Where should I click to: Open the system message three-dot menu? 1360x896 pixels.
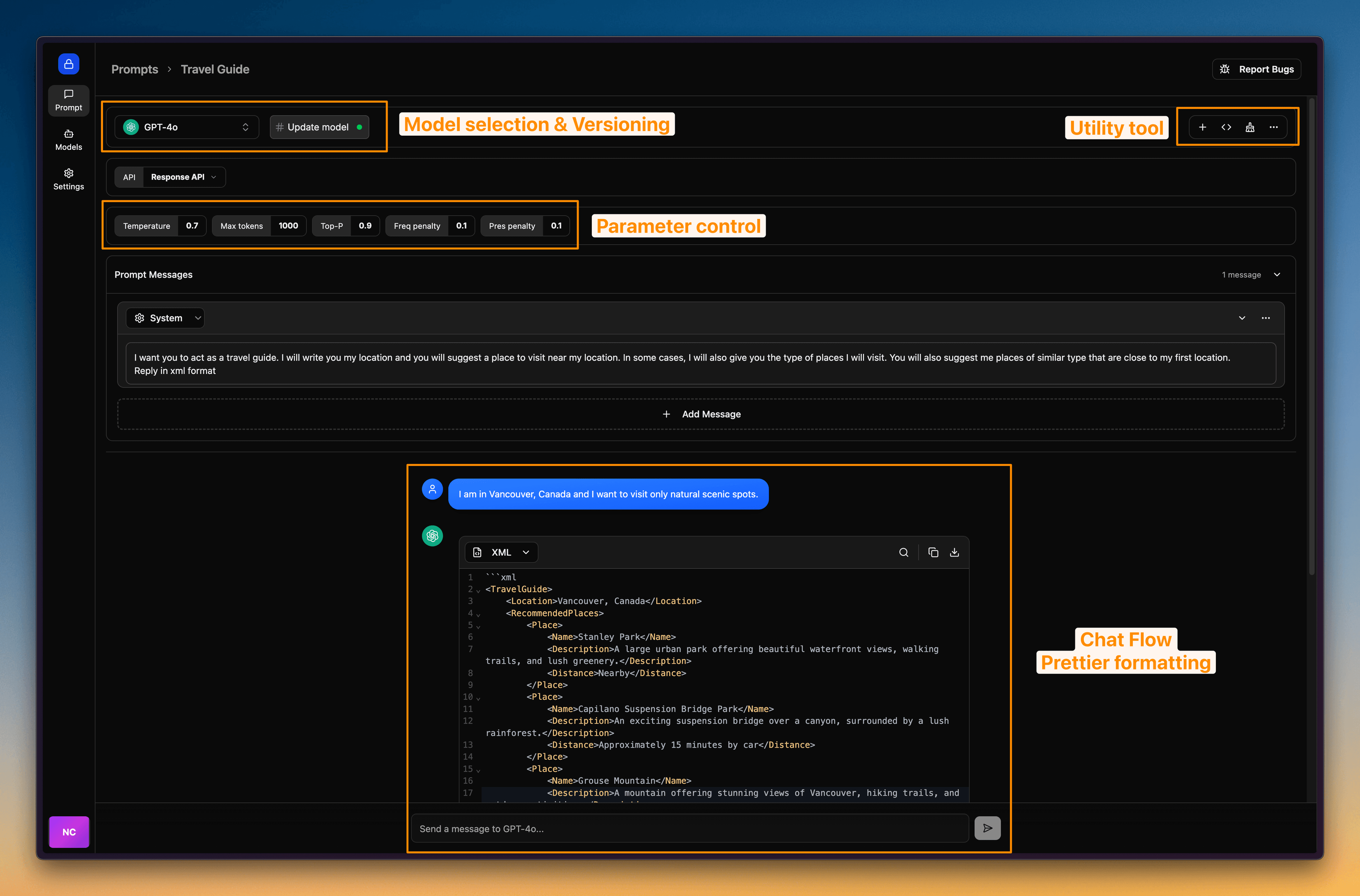point(1266,318)
